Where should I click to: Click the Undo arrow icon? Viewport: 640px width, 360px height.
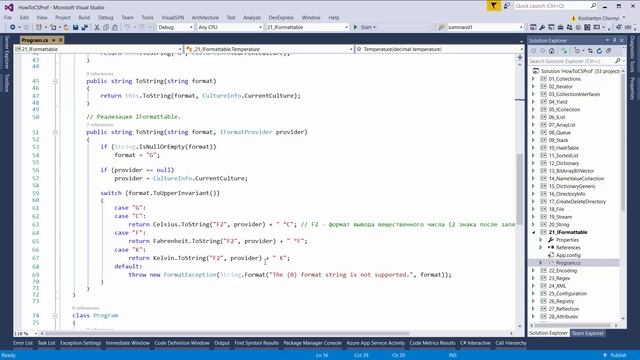tap(127, 27)
